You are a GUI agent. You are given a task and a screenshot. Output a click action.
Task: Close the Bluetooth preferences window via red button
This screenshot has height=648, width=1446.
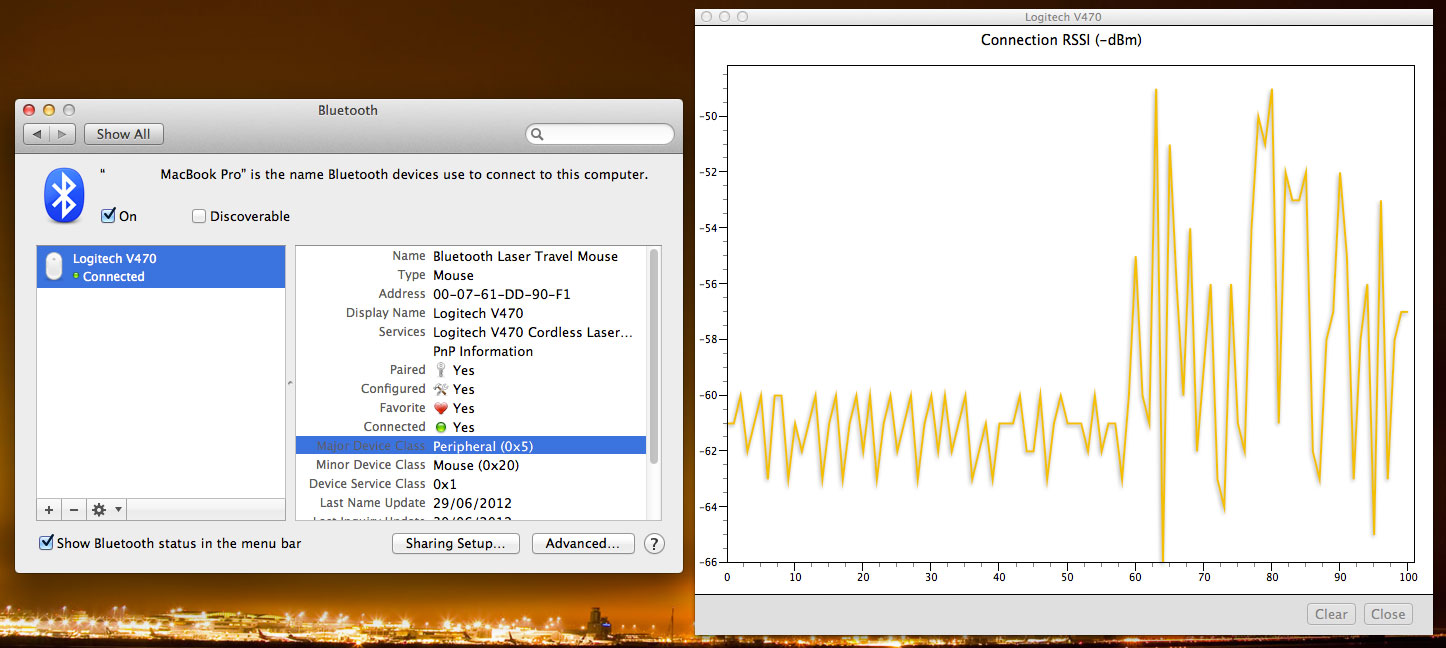coord(29,110)
